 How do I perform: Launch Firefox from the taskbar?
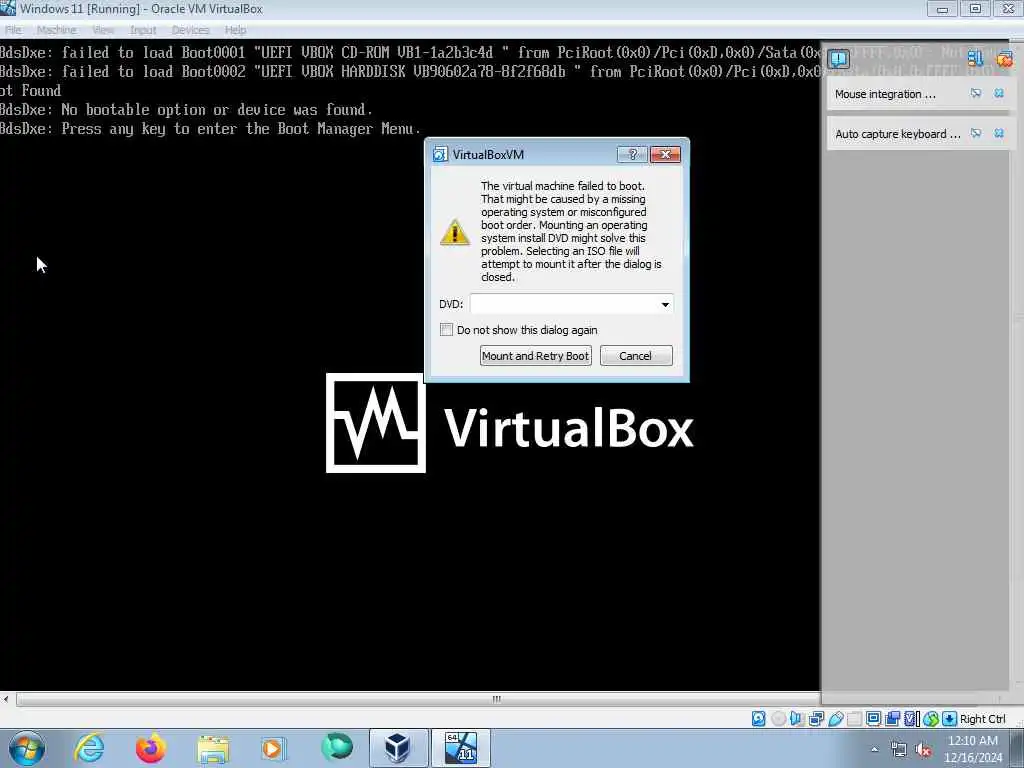150,748
